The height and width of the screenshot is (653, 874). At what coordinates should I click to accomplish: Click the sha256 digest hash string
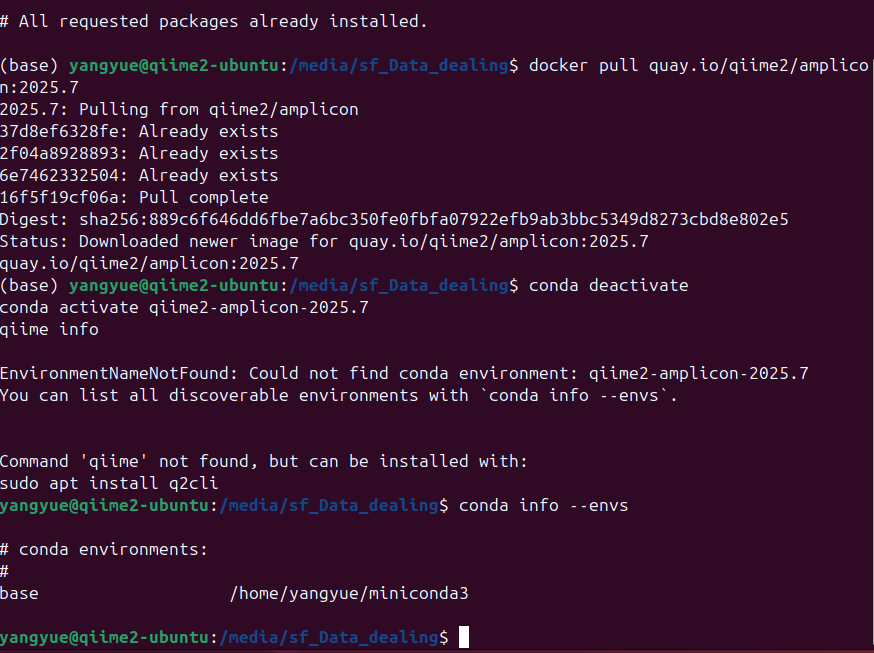point(434,220)
